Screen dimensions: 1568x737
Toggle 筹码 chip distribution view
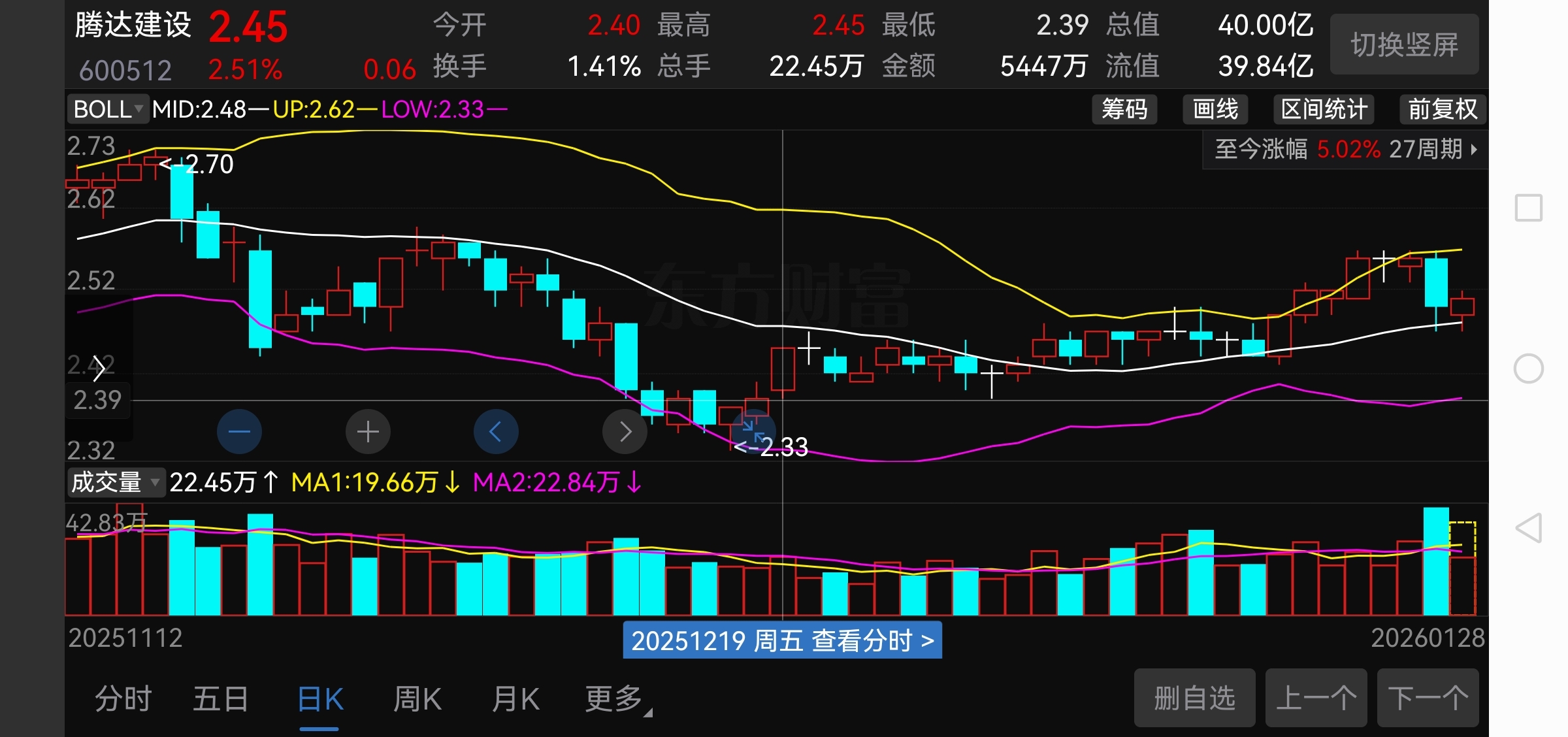click(1124, 109)
